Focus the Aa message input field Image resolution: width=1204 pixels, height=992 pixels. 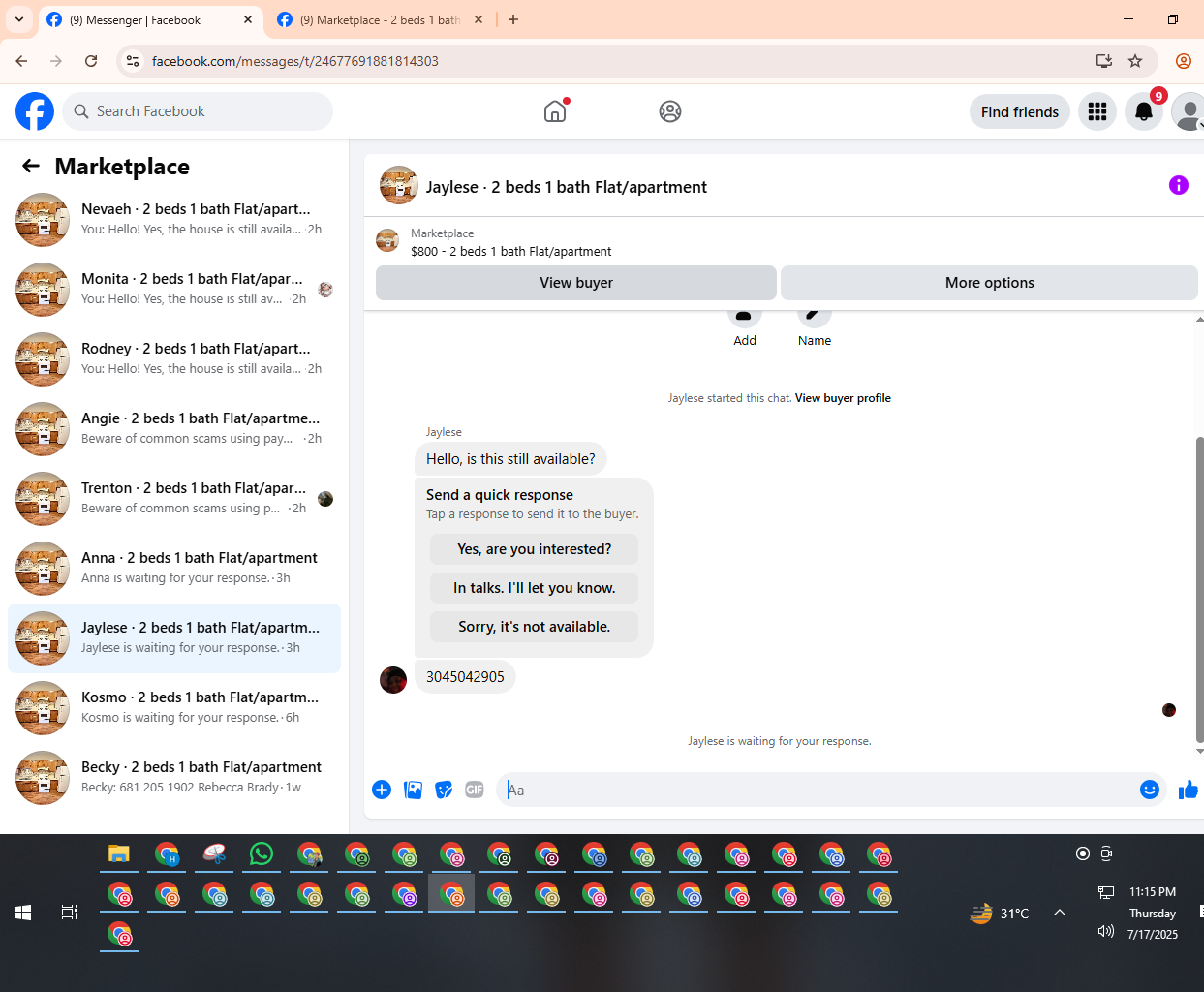(x=818, y=790)
